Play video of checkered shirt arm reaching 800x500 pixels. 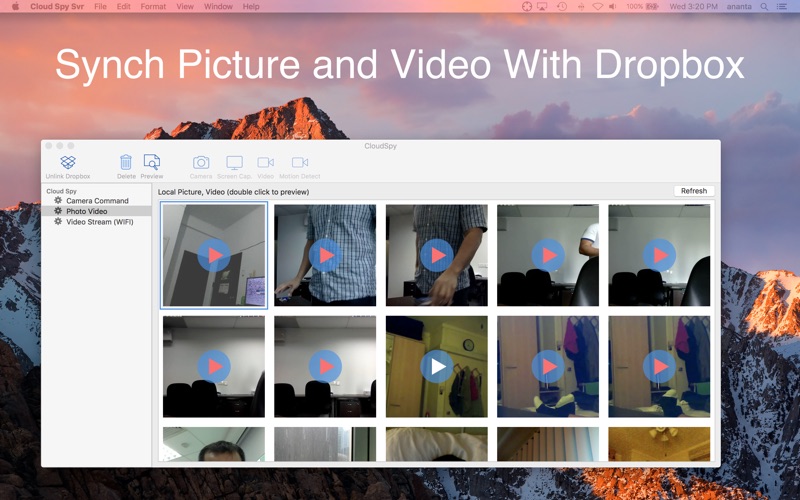coord(437,255)
